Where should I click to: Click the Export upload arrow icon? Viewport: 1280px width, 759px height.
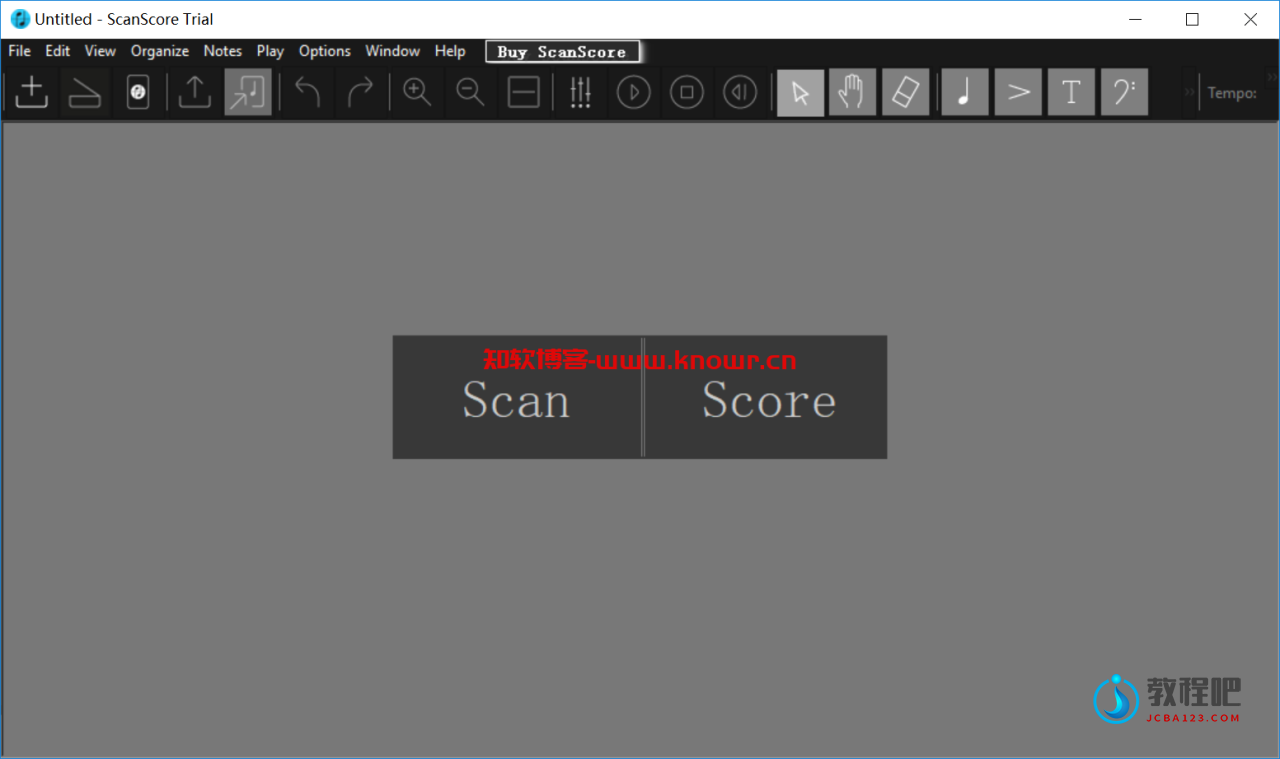pyautogui.click(x=195, y=92)
